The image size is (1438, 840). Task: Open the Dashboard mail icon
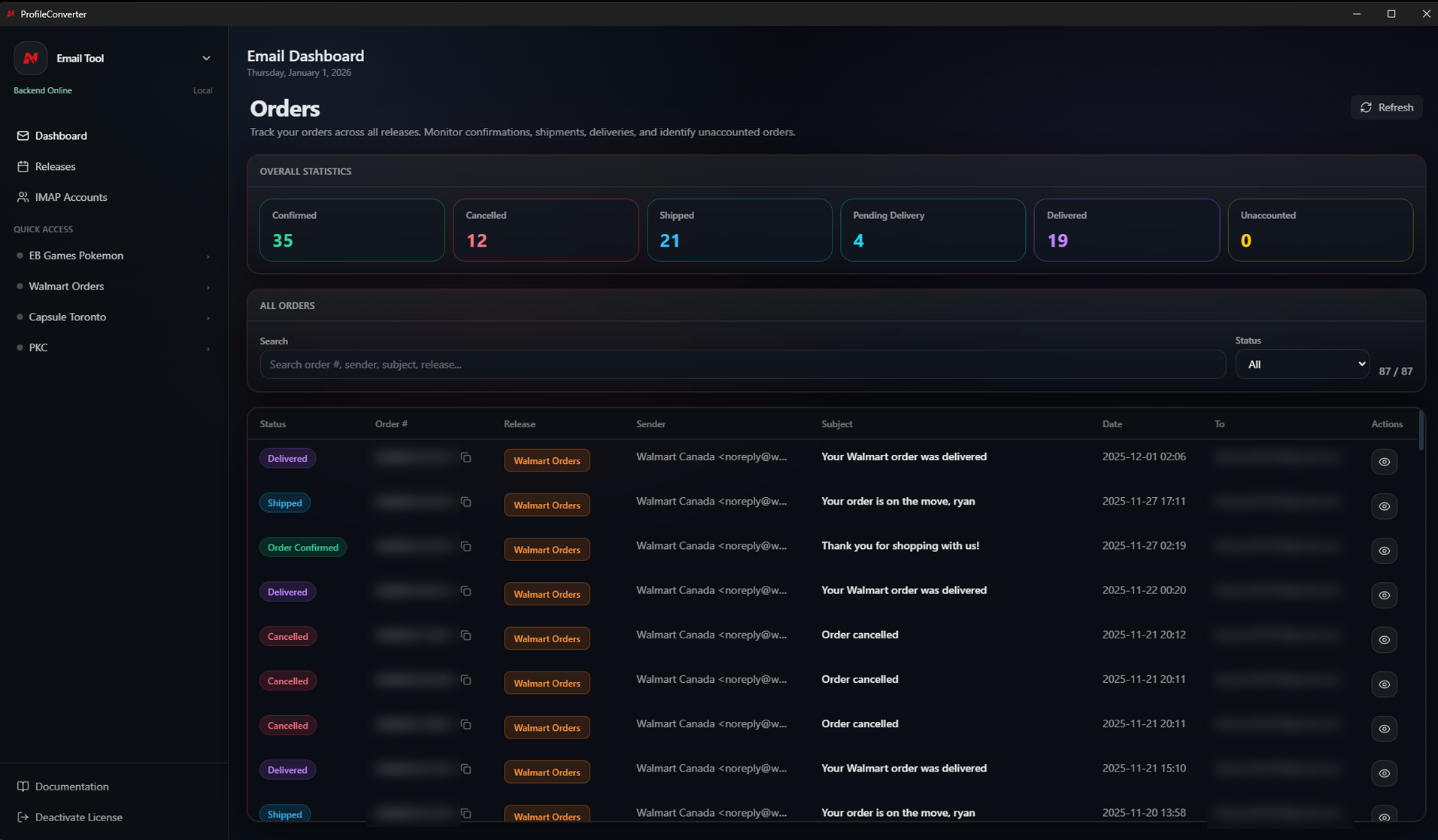click(x=23, y=135)
